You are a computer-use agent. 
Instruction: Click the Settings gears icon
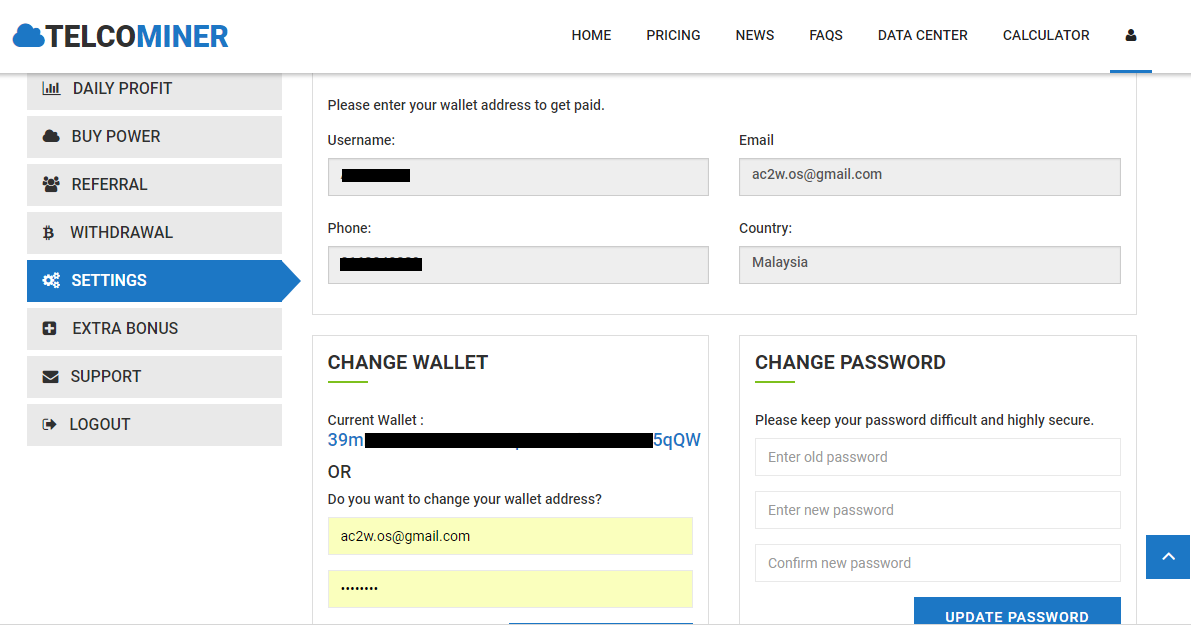coord(51,280)
